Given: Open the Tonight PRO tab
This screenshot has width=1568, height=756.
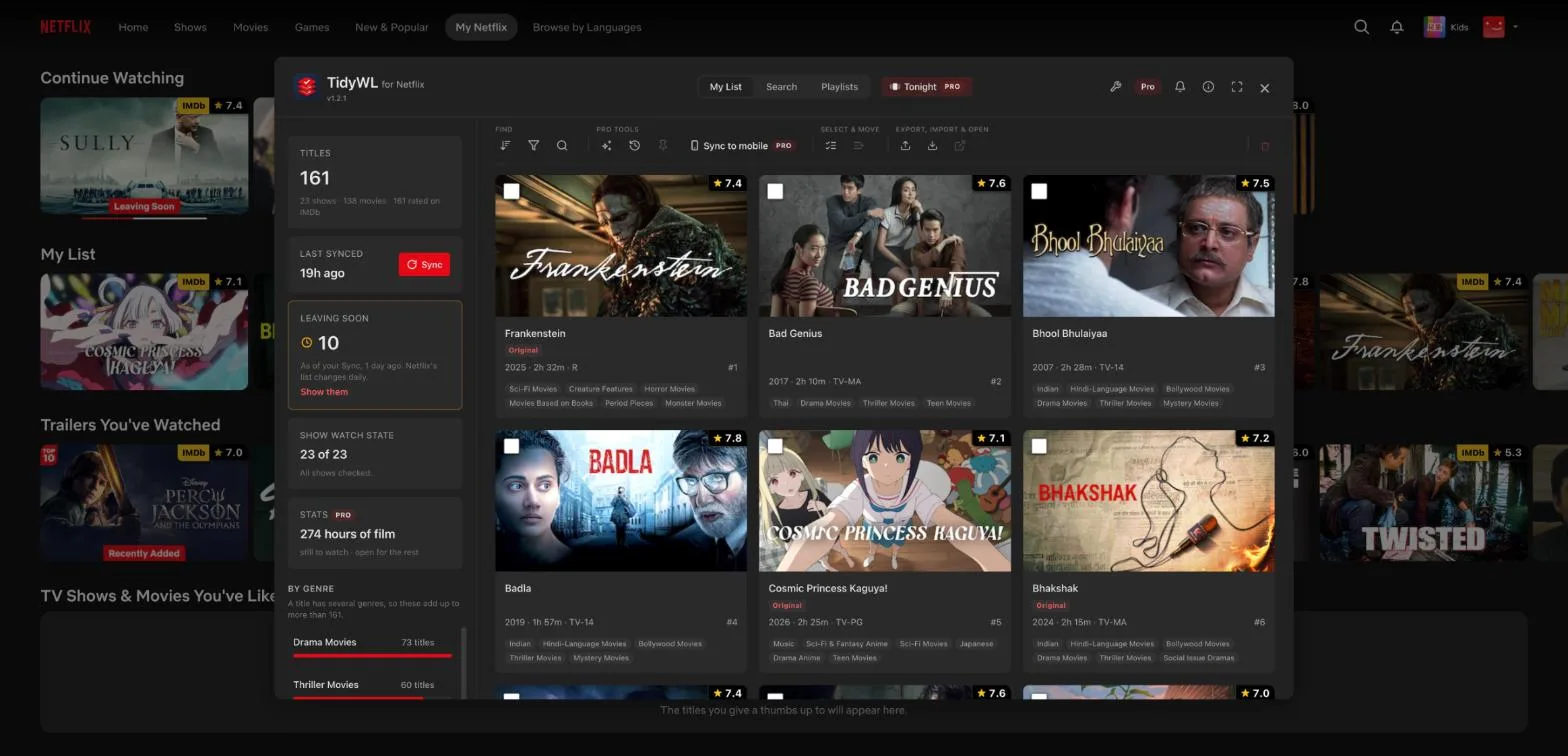Looking at the screenshot, I should tap(926, 87).
